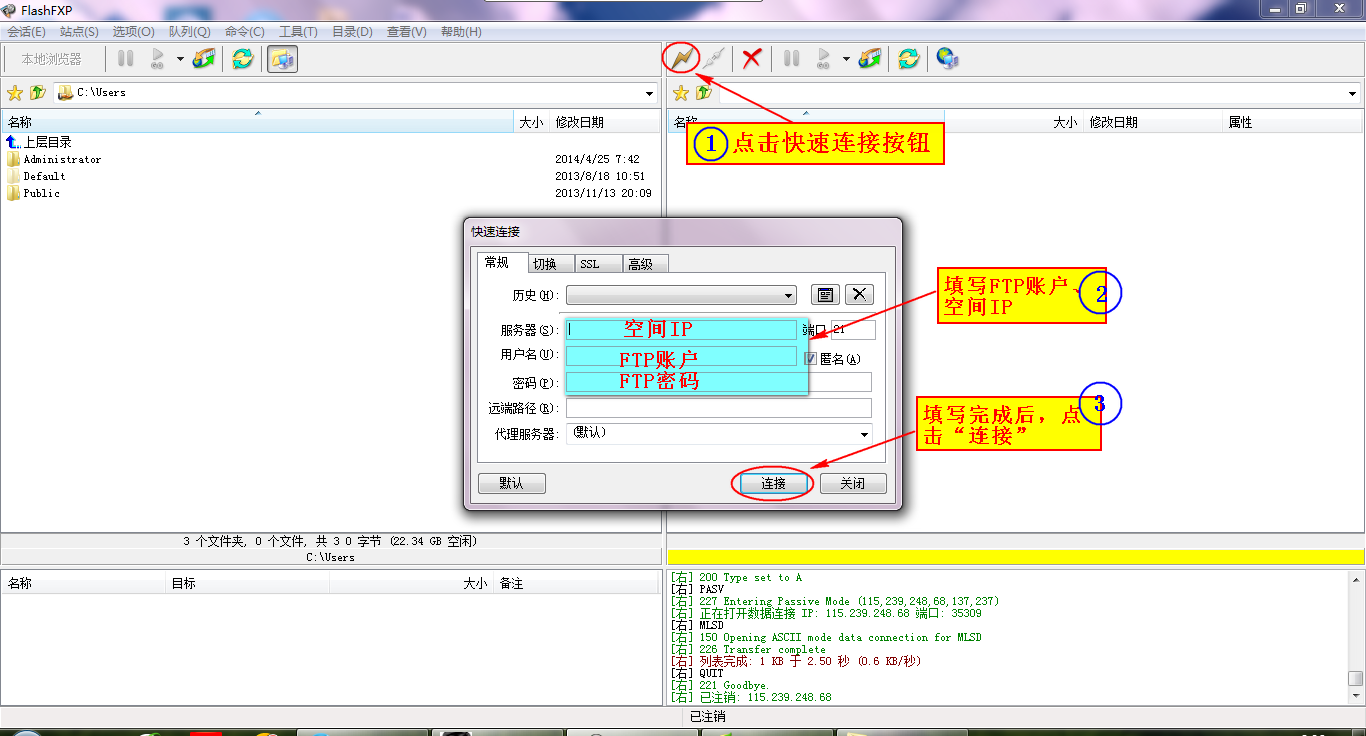Expand the right pane path dropdown
The width and height of the screenshot is (1366, 736).
click(x=1353, y=94)
